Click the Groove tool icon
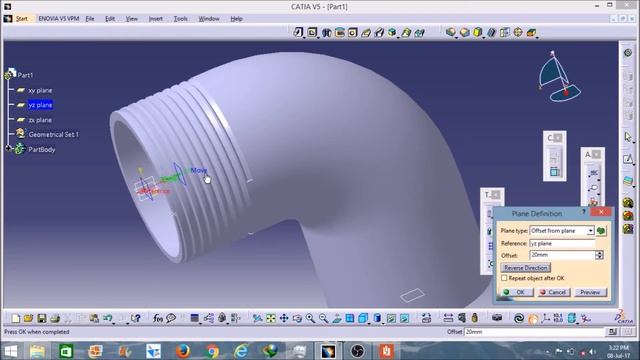Viewport: 640px width, 360px height. point(340,32)
